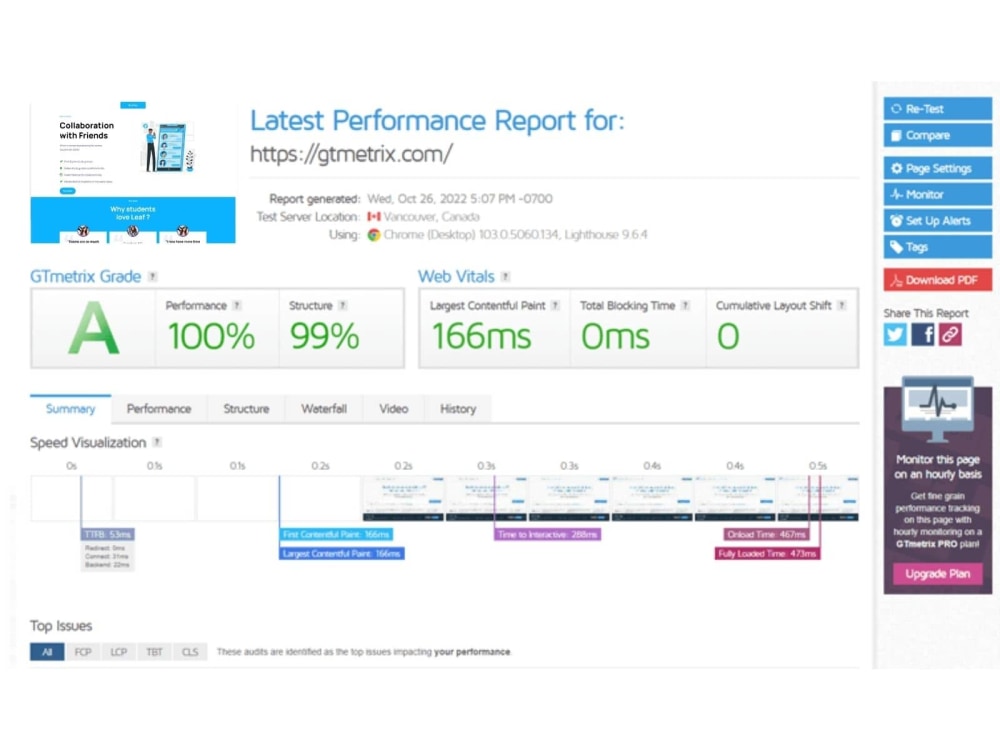Click Onload Time 467ms marker
This screenshot has width=1000, height=750.
pyautogui.click(x=766, y=534)
